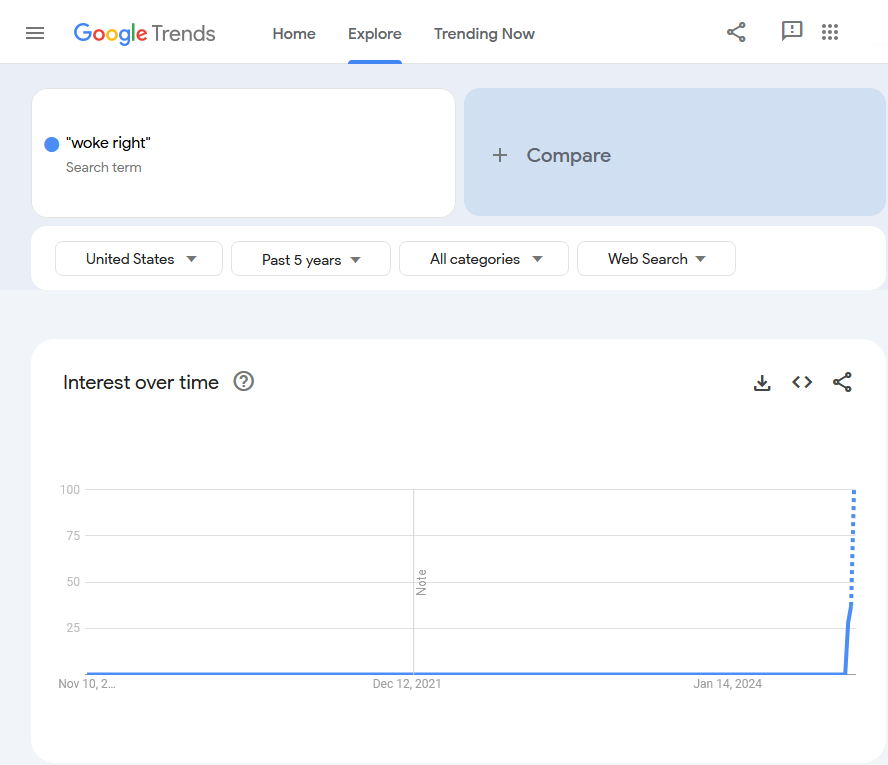Select the Explore tab

(x=375, y=34)
